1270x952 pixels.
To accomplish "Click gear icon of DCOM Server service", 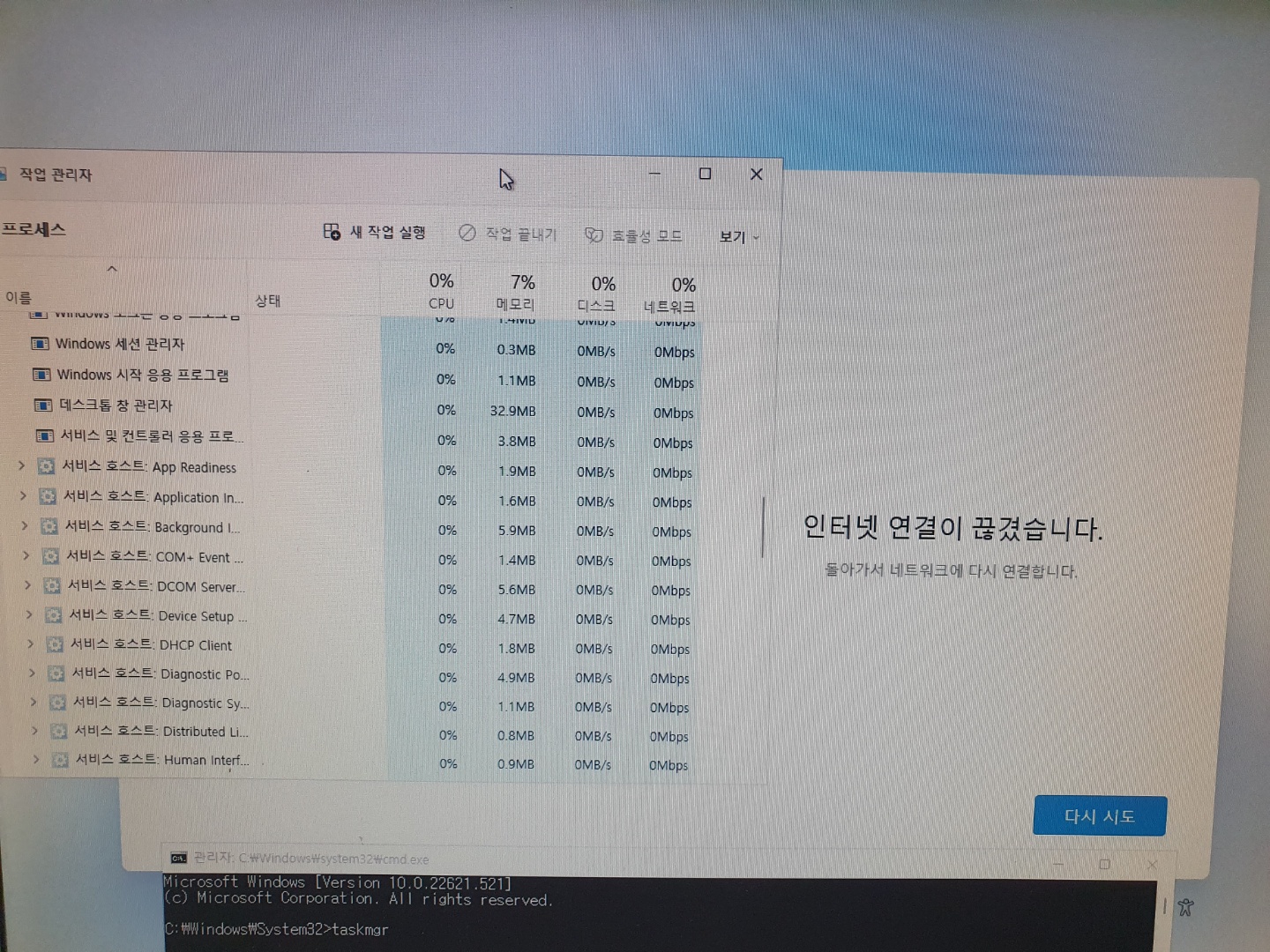I will pos(53,585).
